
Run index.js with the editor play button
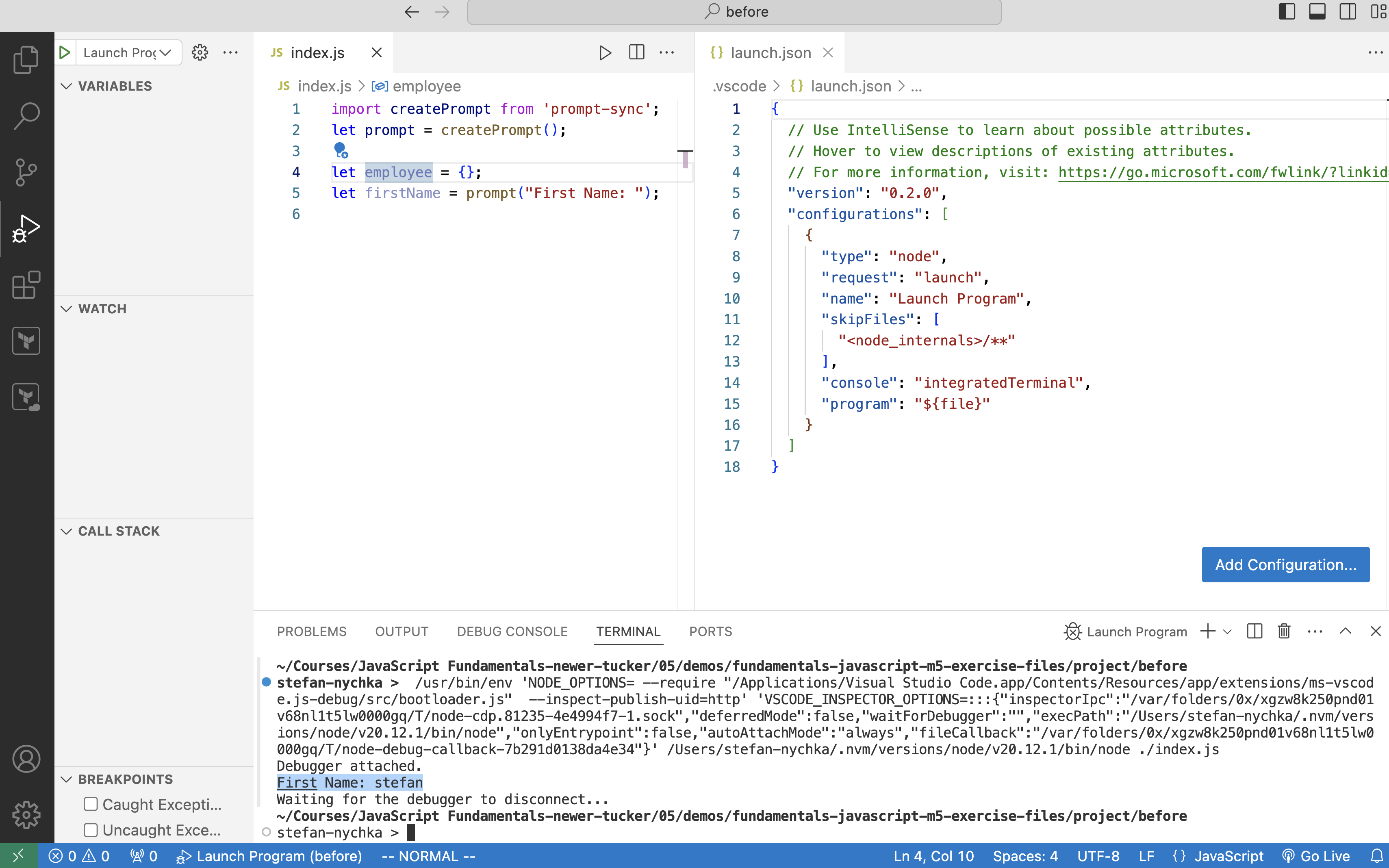(604, 53)
